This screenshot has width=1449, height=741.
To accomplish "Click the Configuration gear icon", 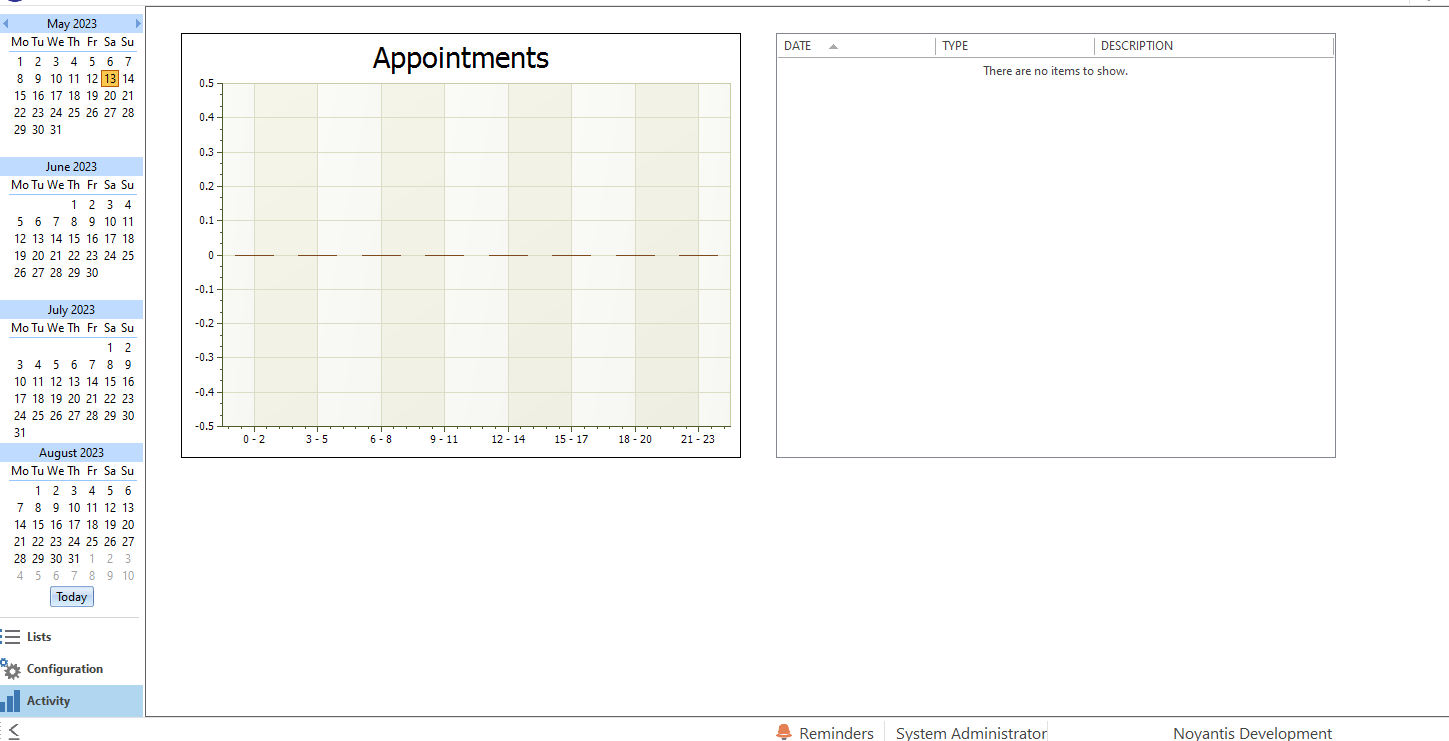I will (x=11, y=669).
